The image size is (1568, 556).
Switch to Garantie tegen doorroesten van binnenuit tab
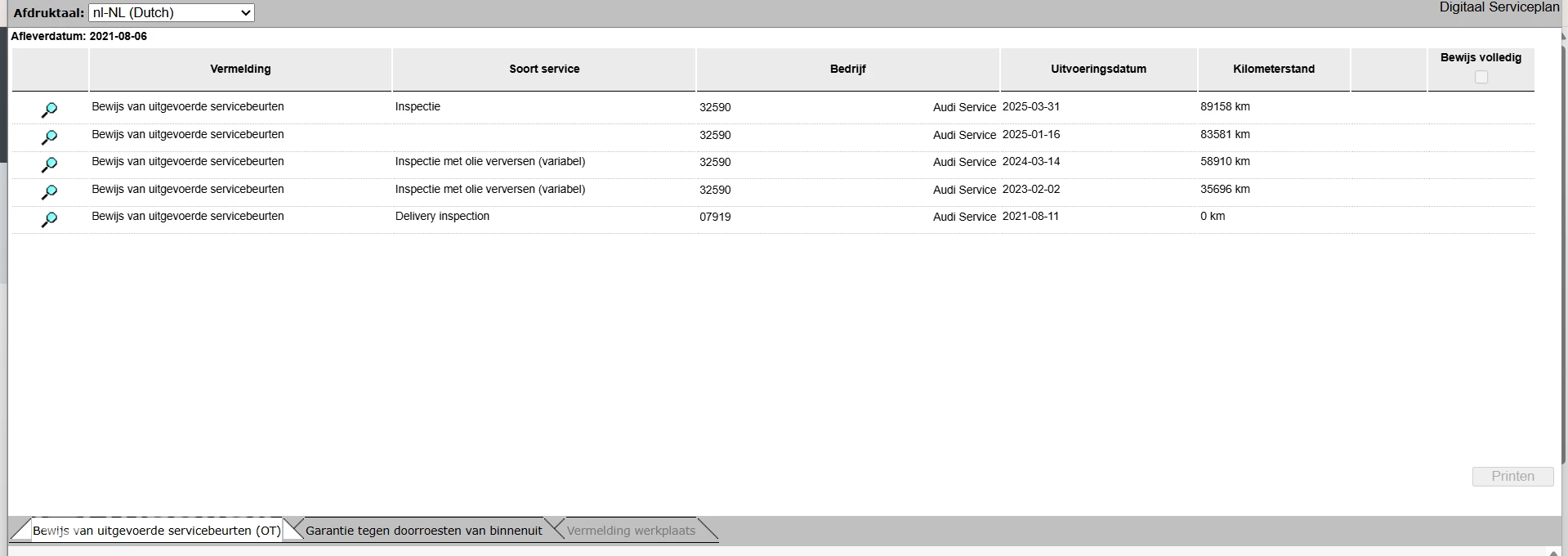pos(423,530)
